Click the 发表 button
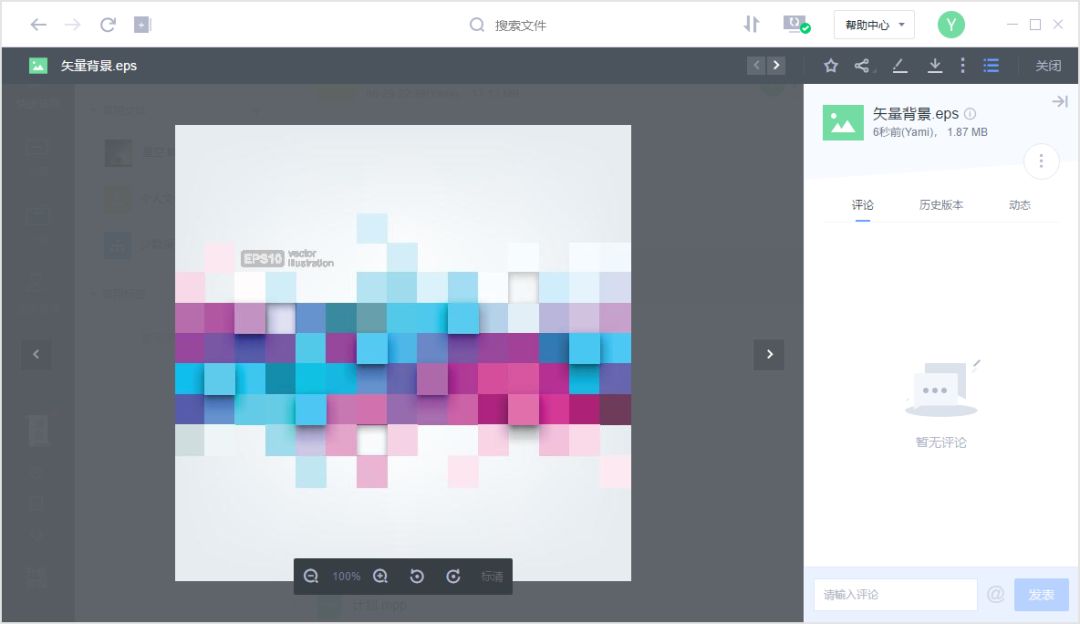 tap(1041, 594)
